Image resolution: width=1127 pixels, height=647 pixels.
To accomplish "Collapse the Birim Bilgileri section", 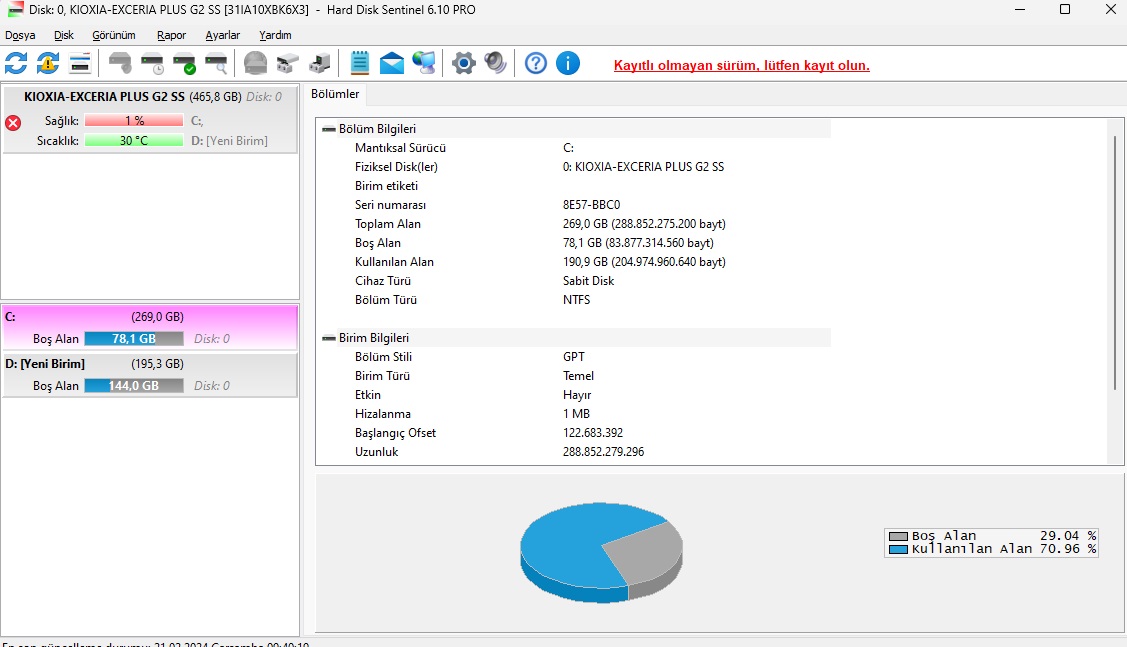I will [329, 338].
